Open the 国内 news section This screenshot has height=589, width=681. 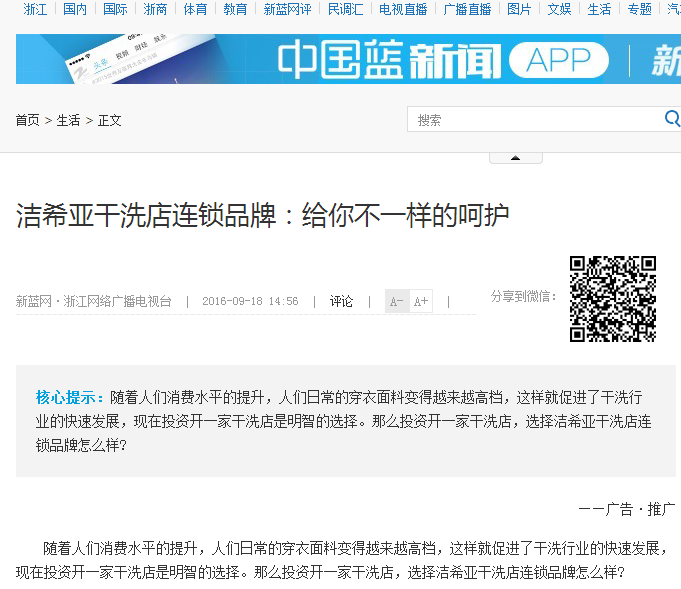point(75,9)
